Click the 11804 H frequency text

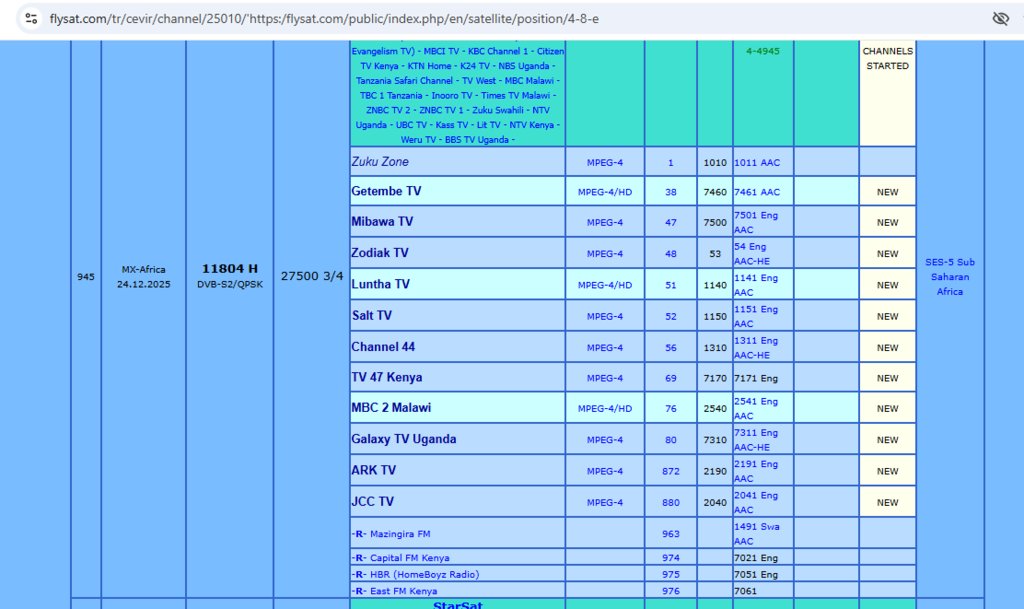(230, 269)
